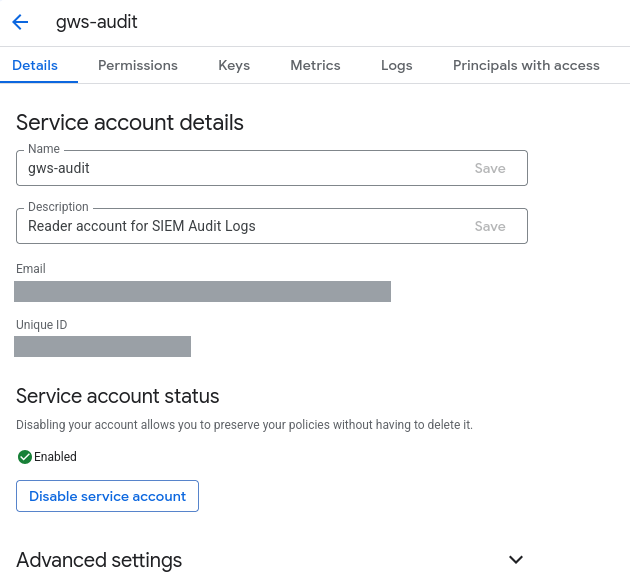The image size is (630, 583).
Task: Click the Advanced settings heading
Action: click(99, 560)
